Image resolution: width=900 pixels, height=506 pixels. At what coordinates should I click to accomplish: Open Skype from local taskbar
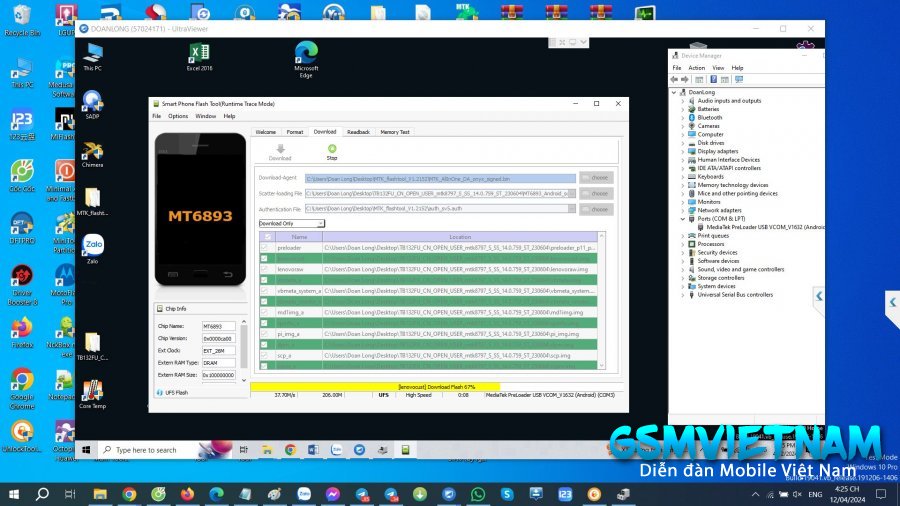[507, 494]
